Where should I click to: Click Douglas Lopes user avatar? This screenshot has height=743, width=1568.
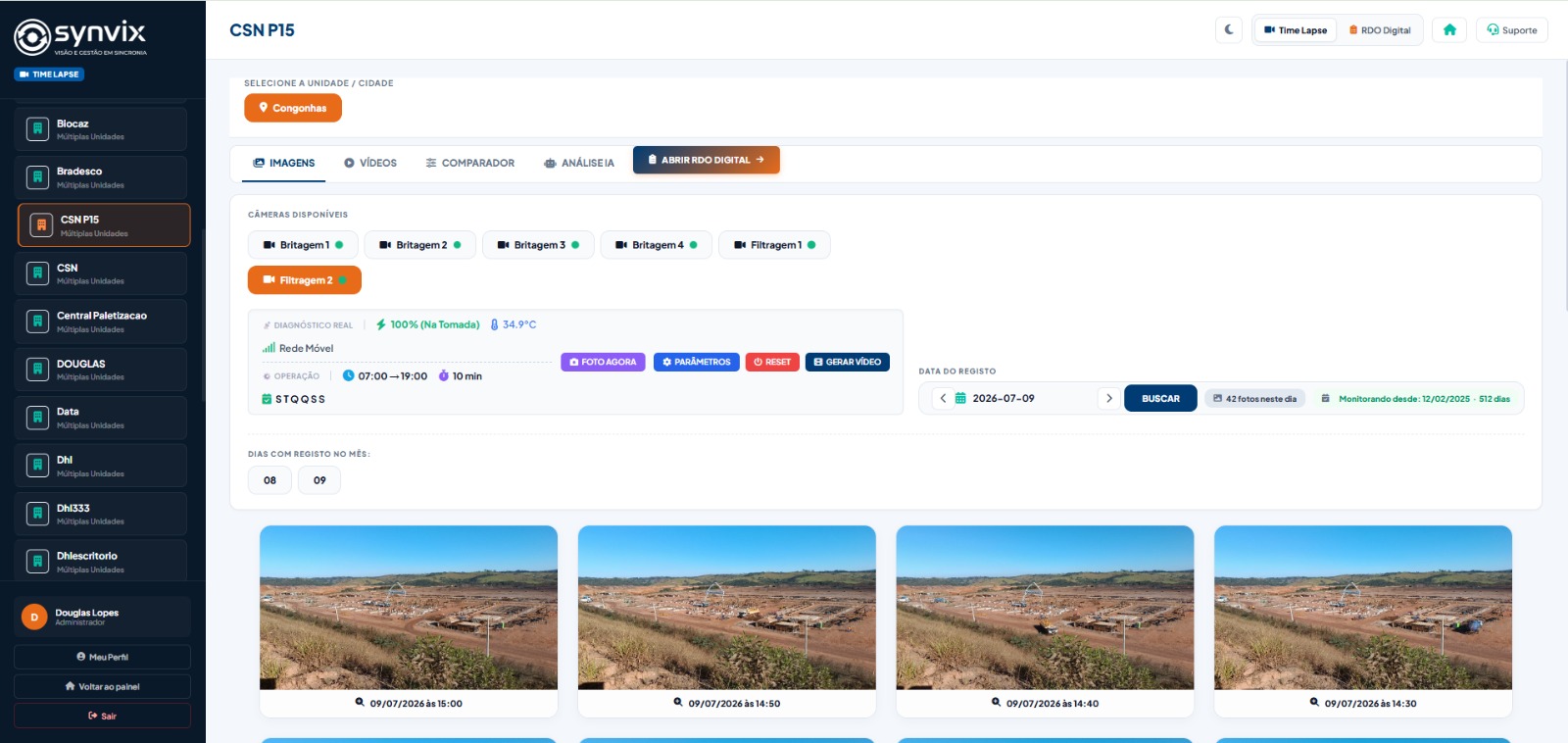coord(34,617)
